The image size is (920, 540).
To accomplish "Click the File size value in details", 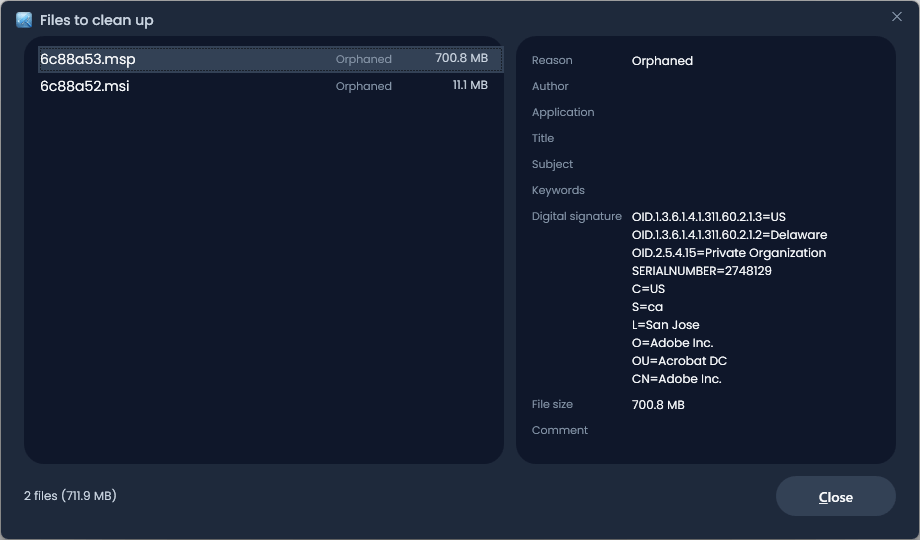I will tap(658, 405).
